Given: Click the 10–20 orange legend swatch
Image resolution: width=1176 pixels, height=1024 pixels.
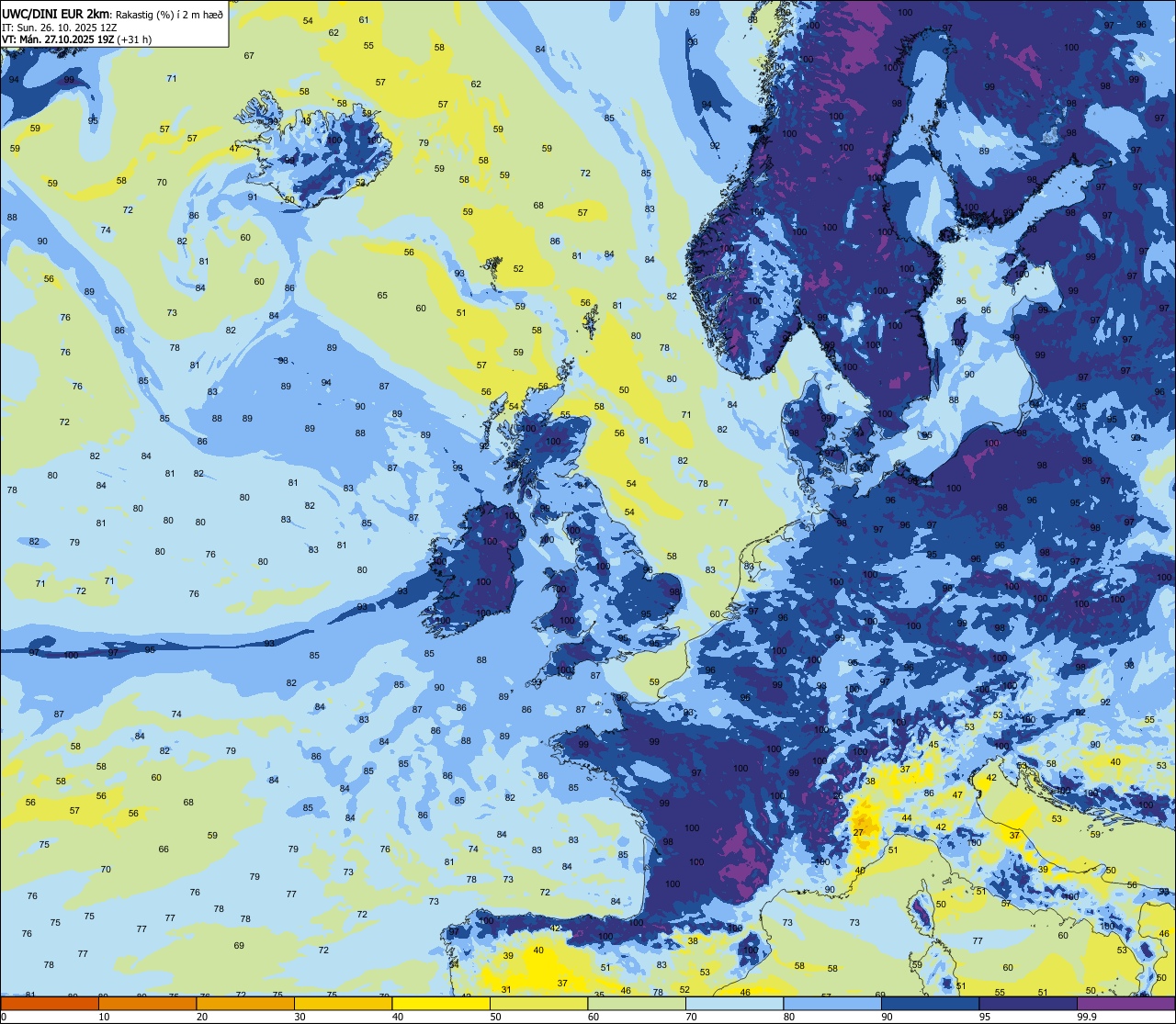Looking at the screenshot, I should (x=148, y=1003).
